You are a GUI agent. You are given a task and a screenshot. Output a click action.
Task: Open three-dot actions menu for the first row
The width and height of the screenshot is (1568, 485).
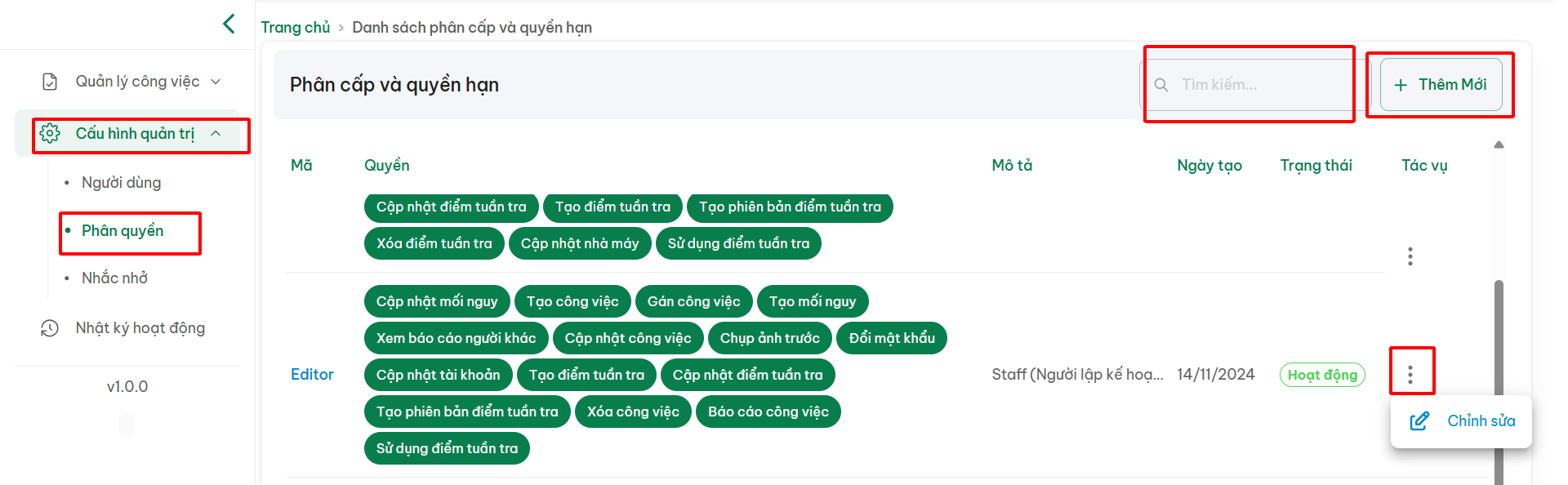click(1410, 256)
